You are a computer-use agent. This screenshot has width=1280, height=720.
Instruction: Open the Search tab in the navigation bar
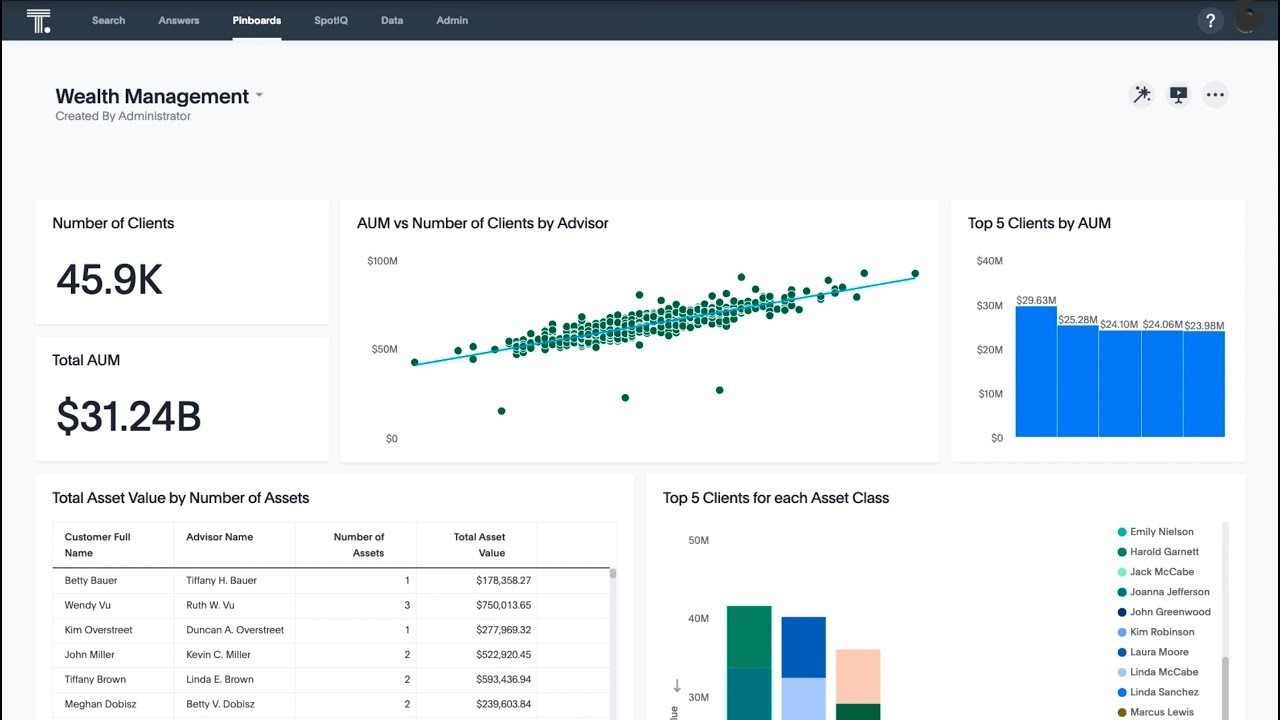coord(108,20)
